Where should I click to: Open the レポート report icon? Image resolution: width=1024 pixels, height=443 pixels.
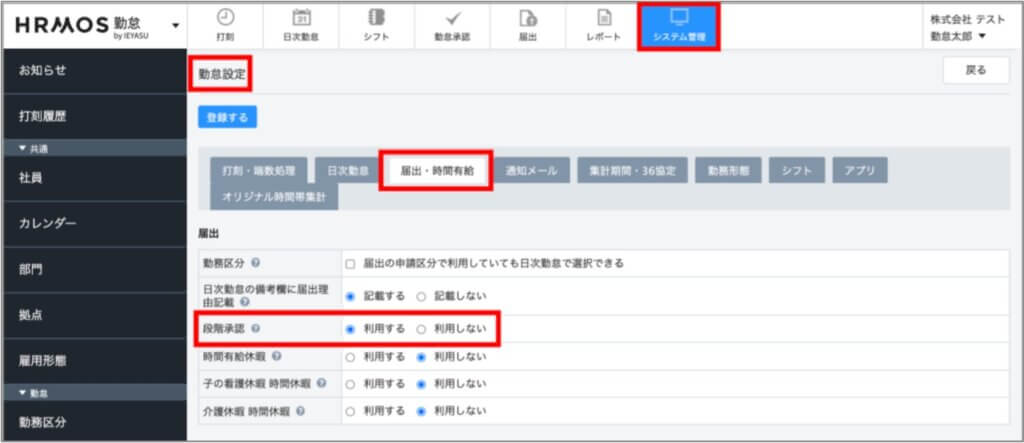pos(603,18)
